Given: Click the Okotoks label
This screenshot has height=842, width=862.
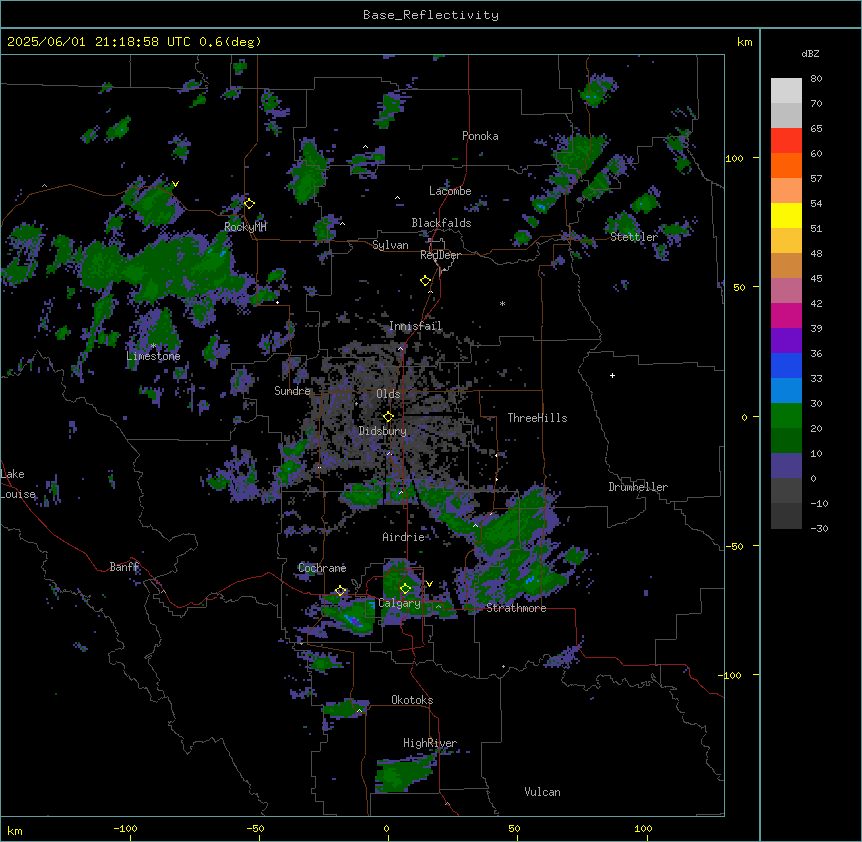Looking at the screenshot, I should [x=412, y=700].
